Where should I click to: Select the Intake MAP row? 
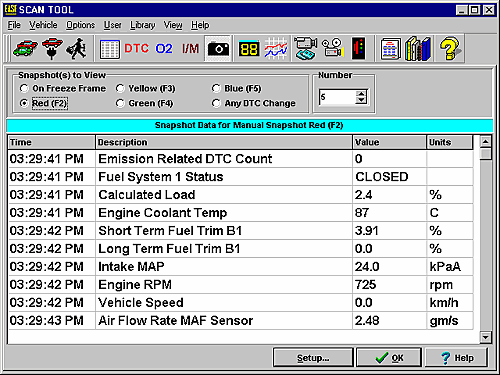pyautogui.click(x=240, y=267)
